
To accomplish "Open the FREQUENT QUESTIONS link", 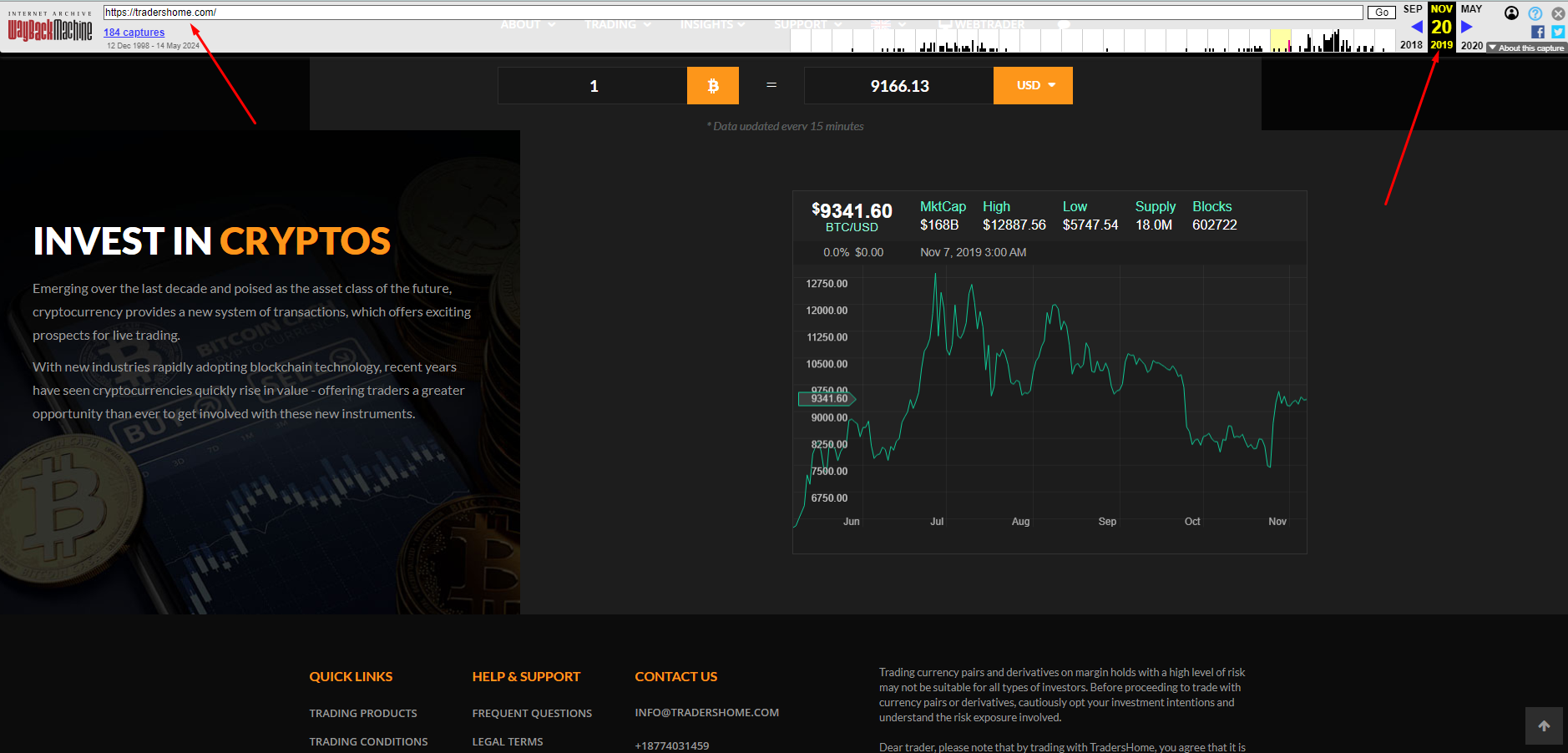I will (532, 713).
